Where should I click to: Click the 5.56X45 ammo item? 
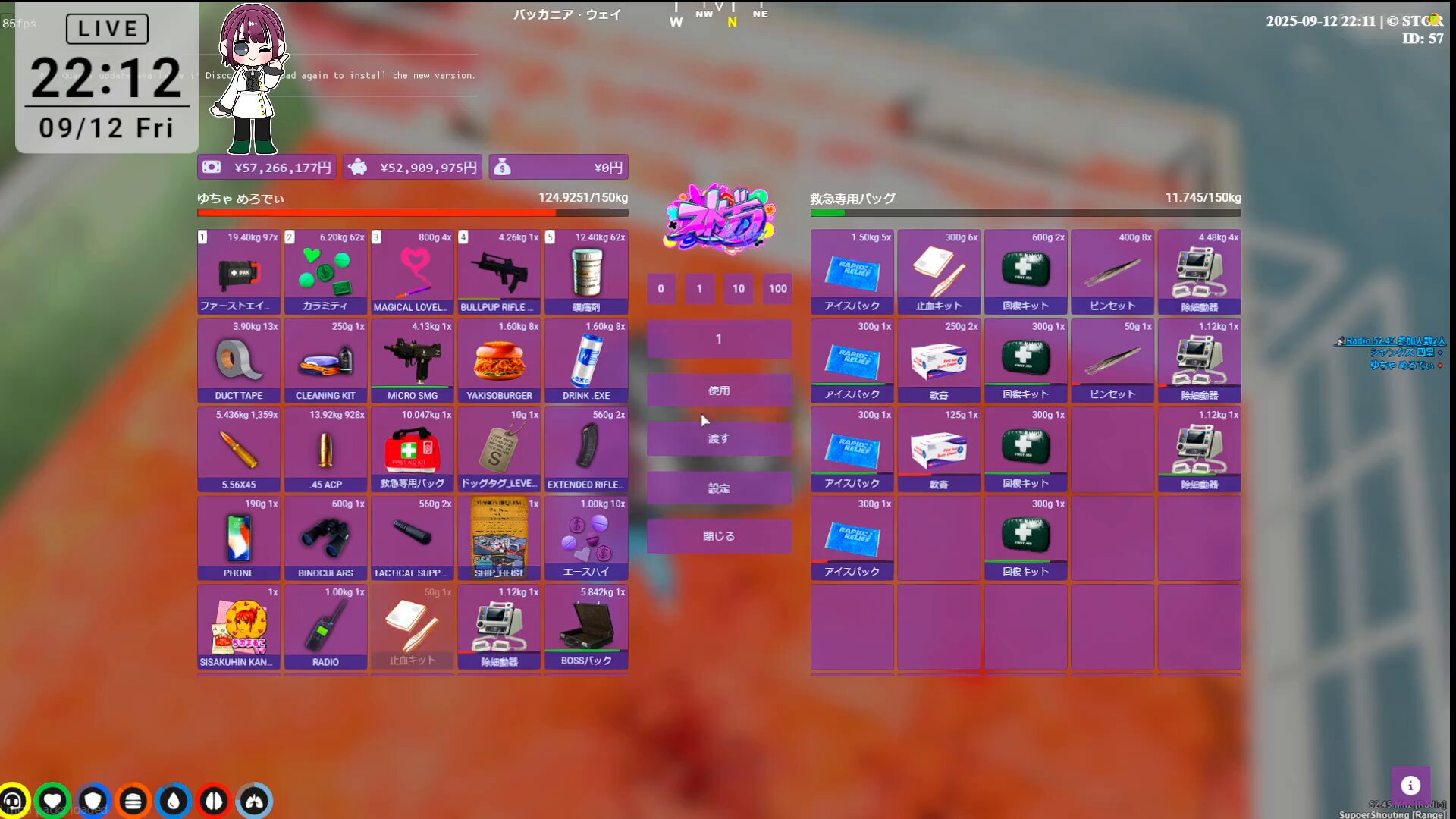238,449
